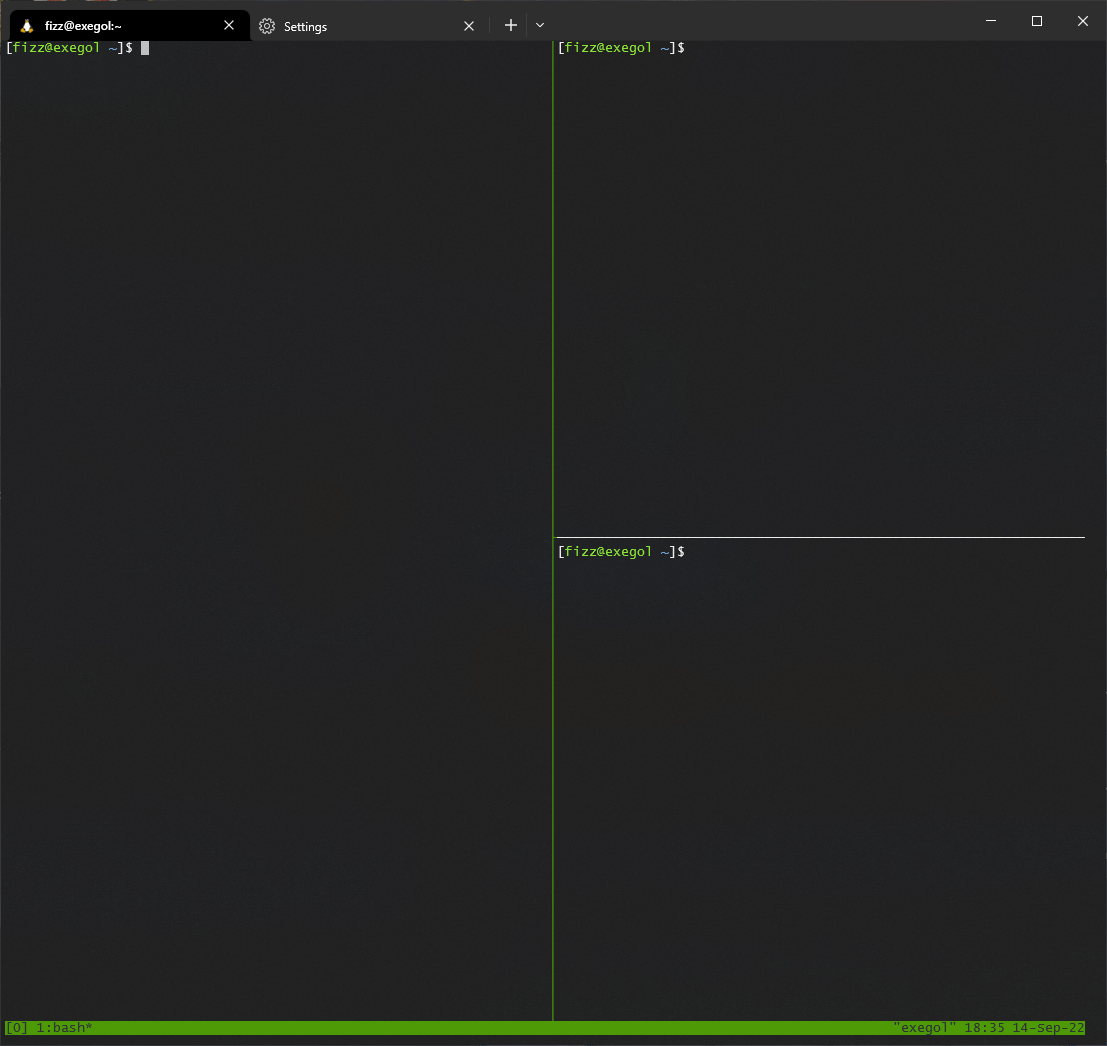Close the Settings tab
The image size is (1107, 1046).
tap(469, 26)
